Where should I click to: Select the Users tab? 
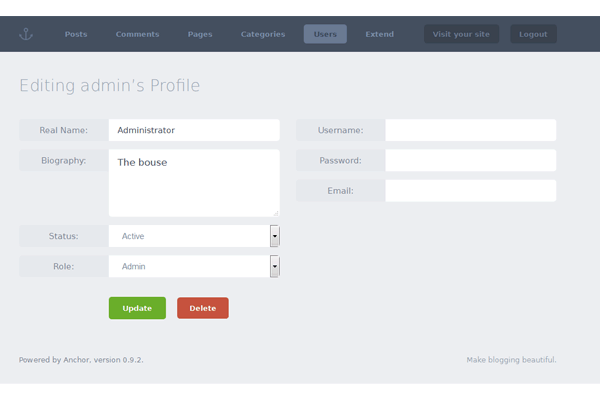coord(325,34)
